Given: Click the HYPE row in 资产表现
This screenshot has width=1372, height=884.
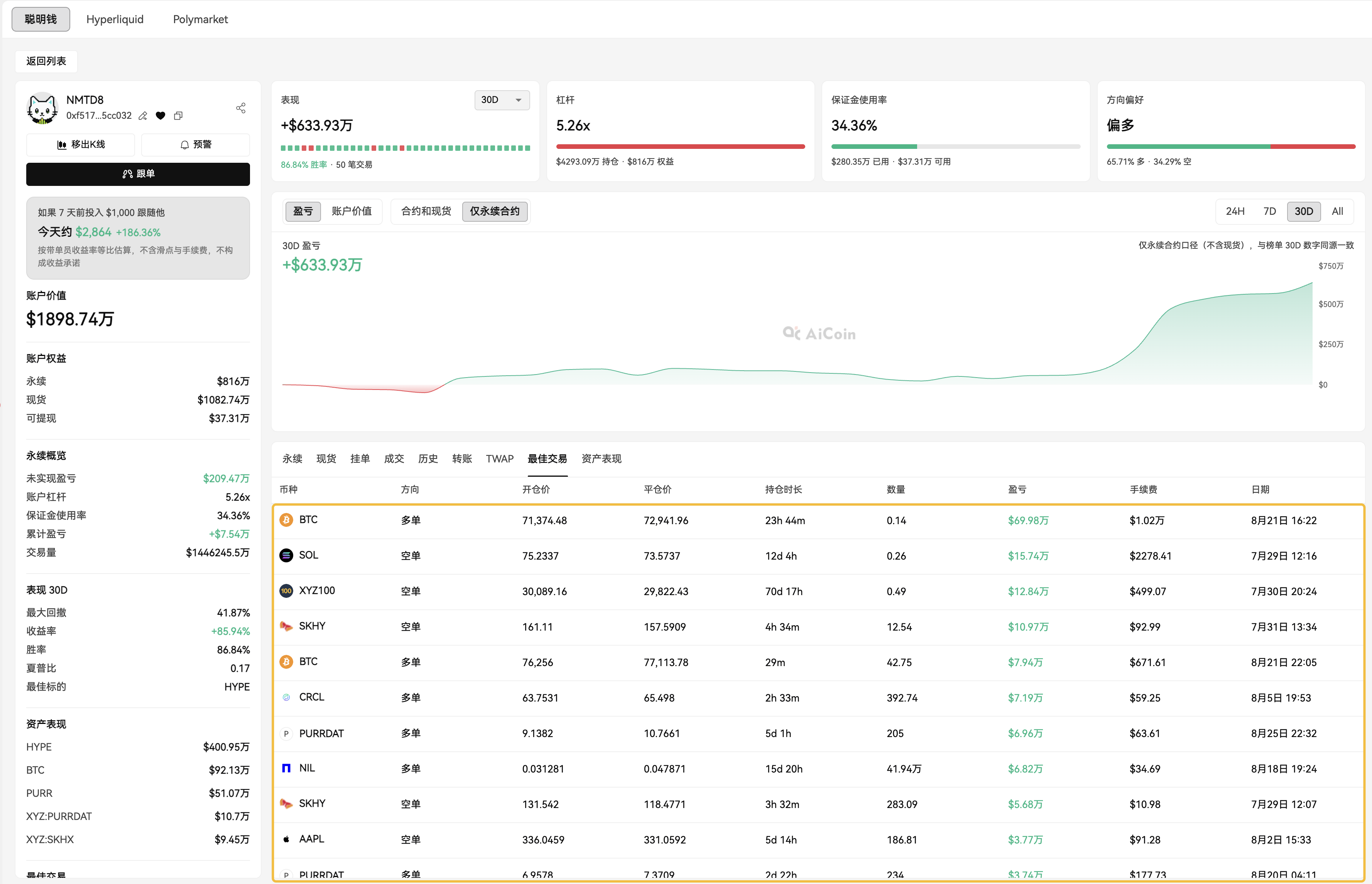Looking at the screenshot, I should pos(139,747).
